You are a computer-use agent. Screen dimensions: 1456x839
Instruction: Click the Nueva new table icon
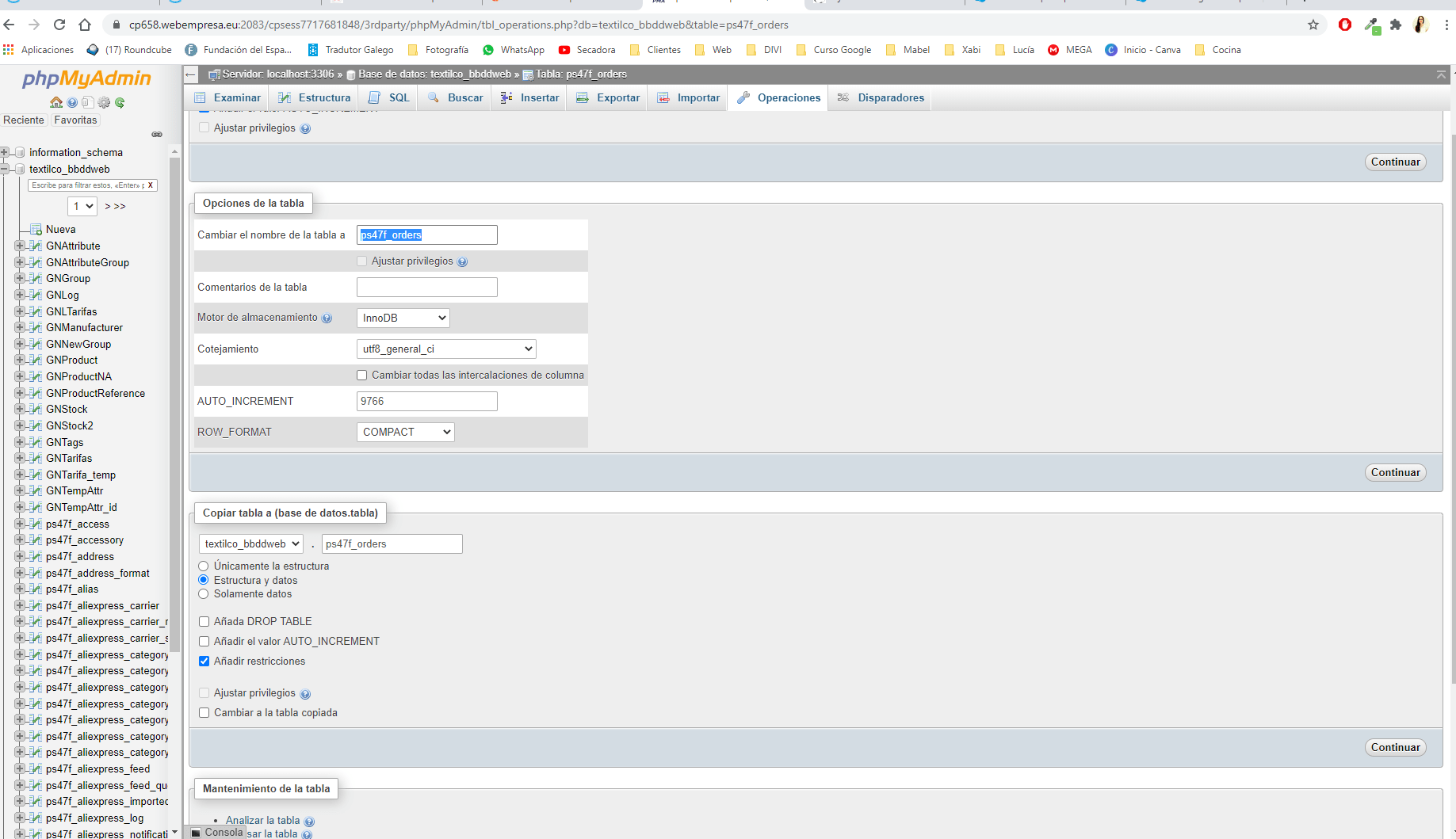click(36, 230)
